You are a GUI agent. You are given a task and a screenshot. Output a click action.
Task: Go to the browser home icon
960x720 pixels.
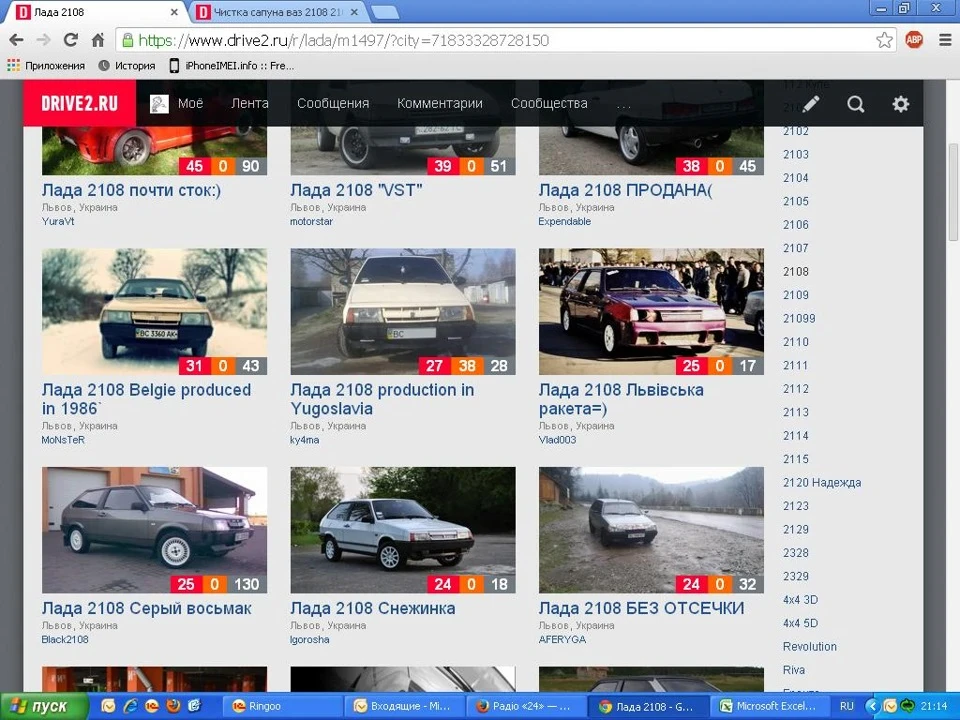98,40
